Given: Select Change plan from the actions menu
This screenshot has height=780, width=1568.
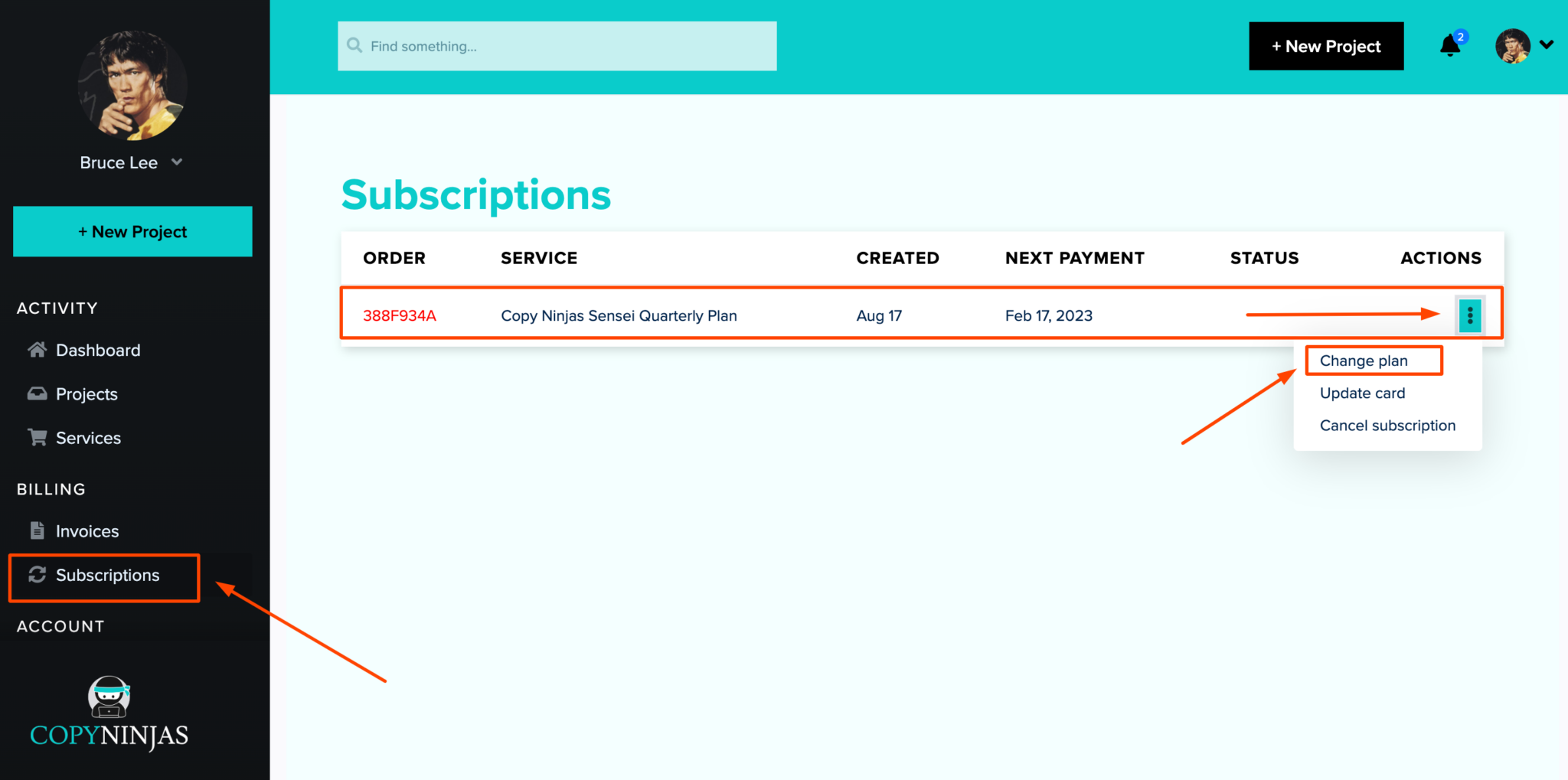Looking at the screenshot, I should pyautogui.click(x=1363, y=361).
